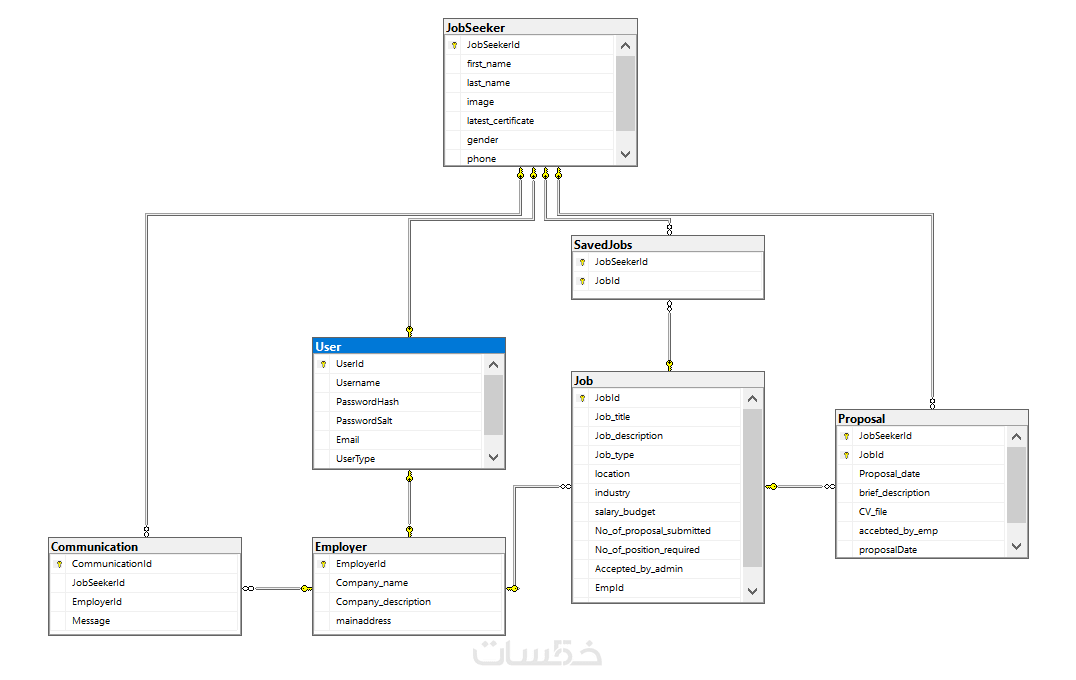Click User table scrollbar down arrow
This screenshot has height=680, width=1076.
tap(493, 457)
